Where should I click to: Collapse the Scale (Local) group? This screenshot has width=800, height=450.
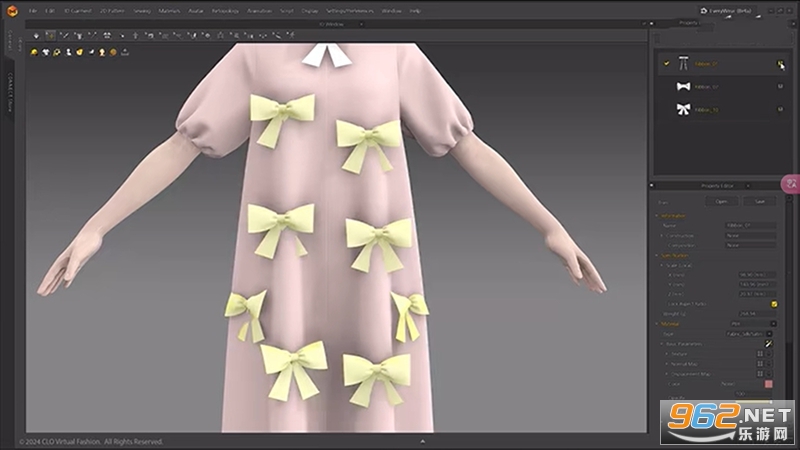point(662,265)
